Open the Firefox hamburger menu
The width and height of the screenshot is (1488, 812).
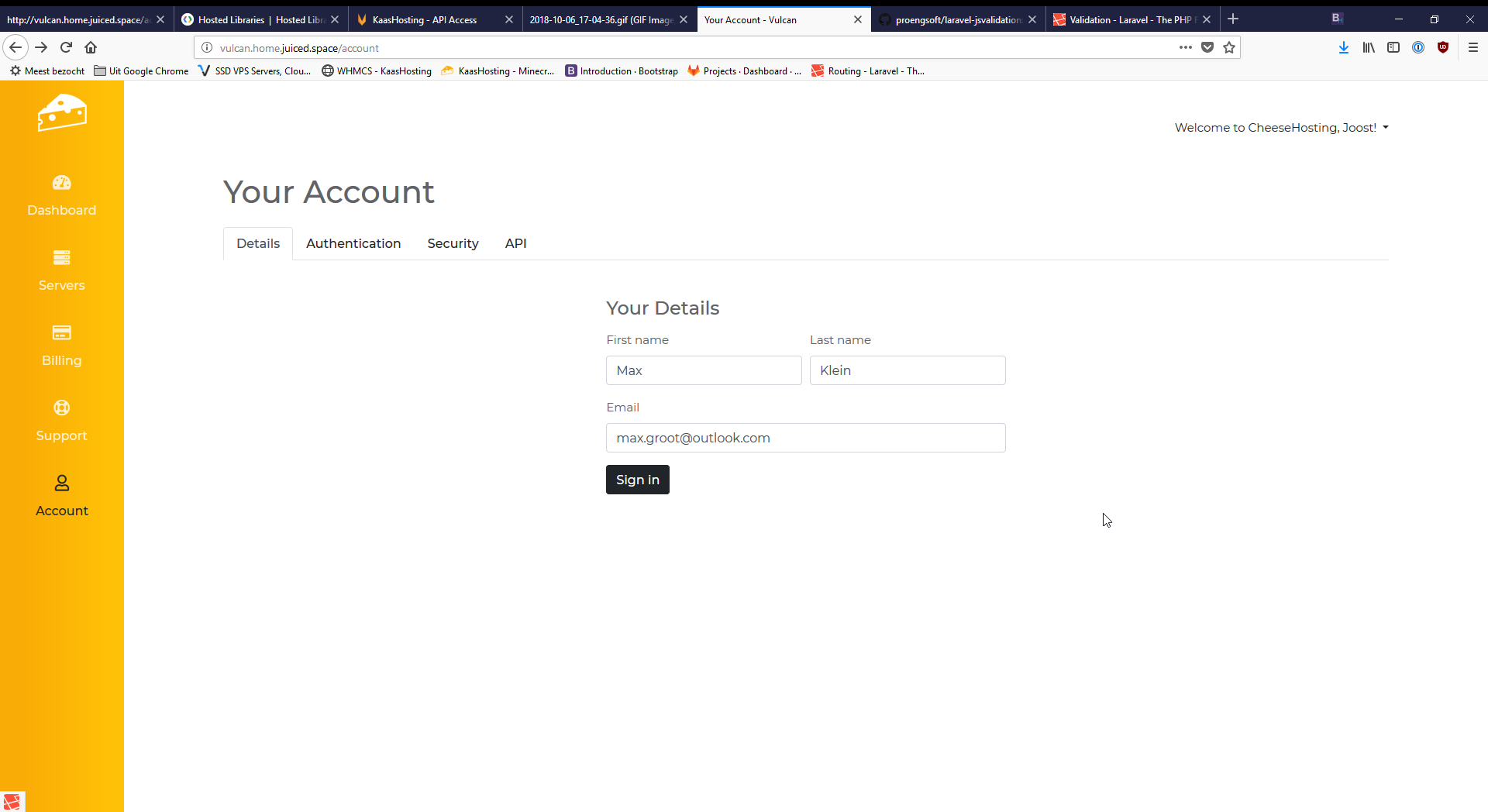point(1473,48)
